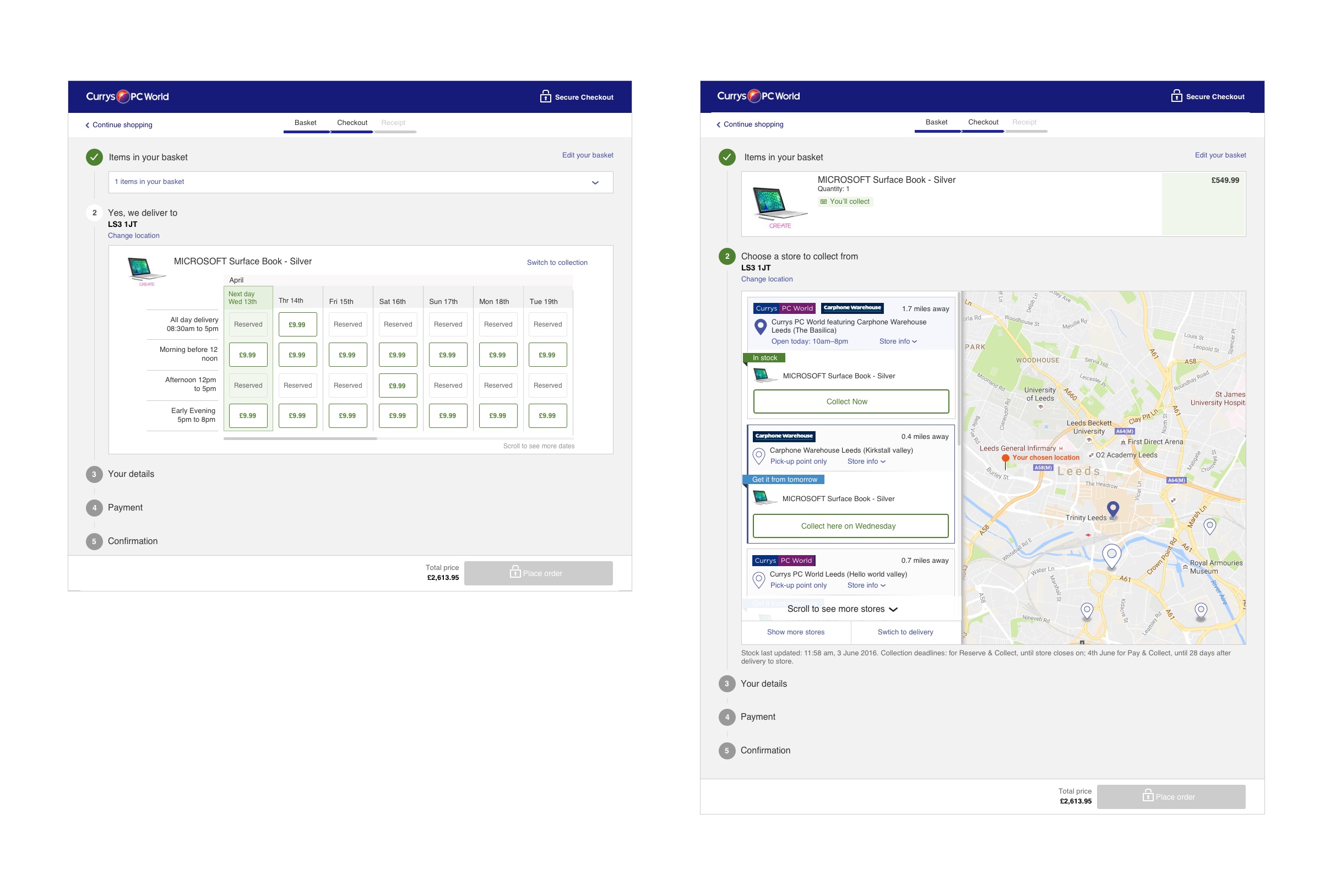This screenshot has height=896, width=1341.
Task: Click Secure Checkout padlock icon in right header
Action: pos(1176,95)
